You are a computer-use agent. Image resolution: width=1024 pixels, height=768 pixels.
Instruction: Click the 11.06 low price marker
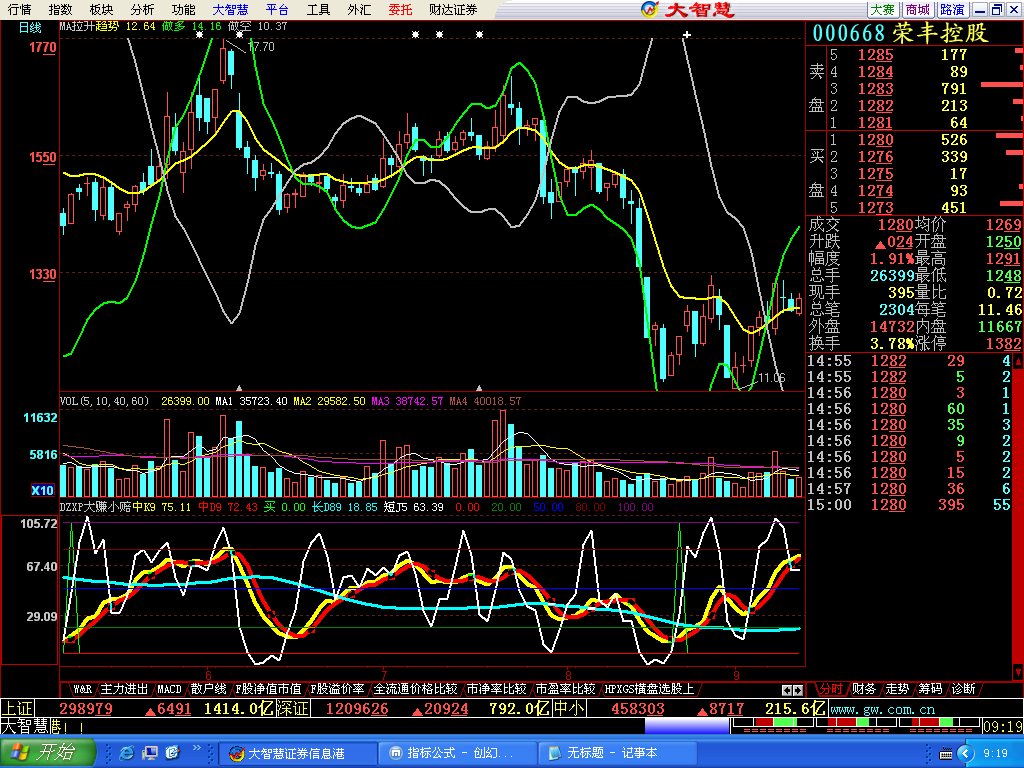(x=772, y=377)
